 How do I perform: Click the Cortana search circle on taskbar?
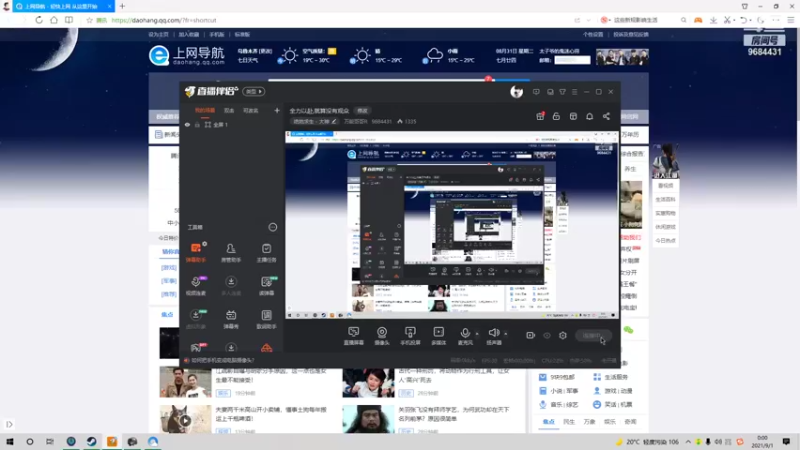[30, 442]
